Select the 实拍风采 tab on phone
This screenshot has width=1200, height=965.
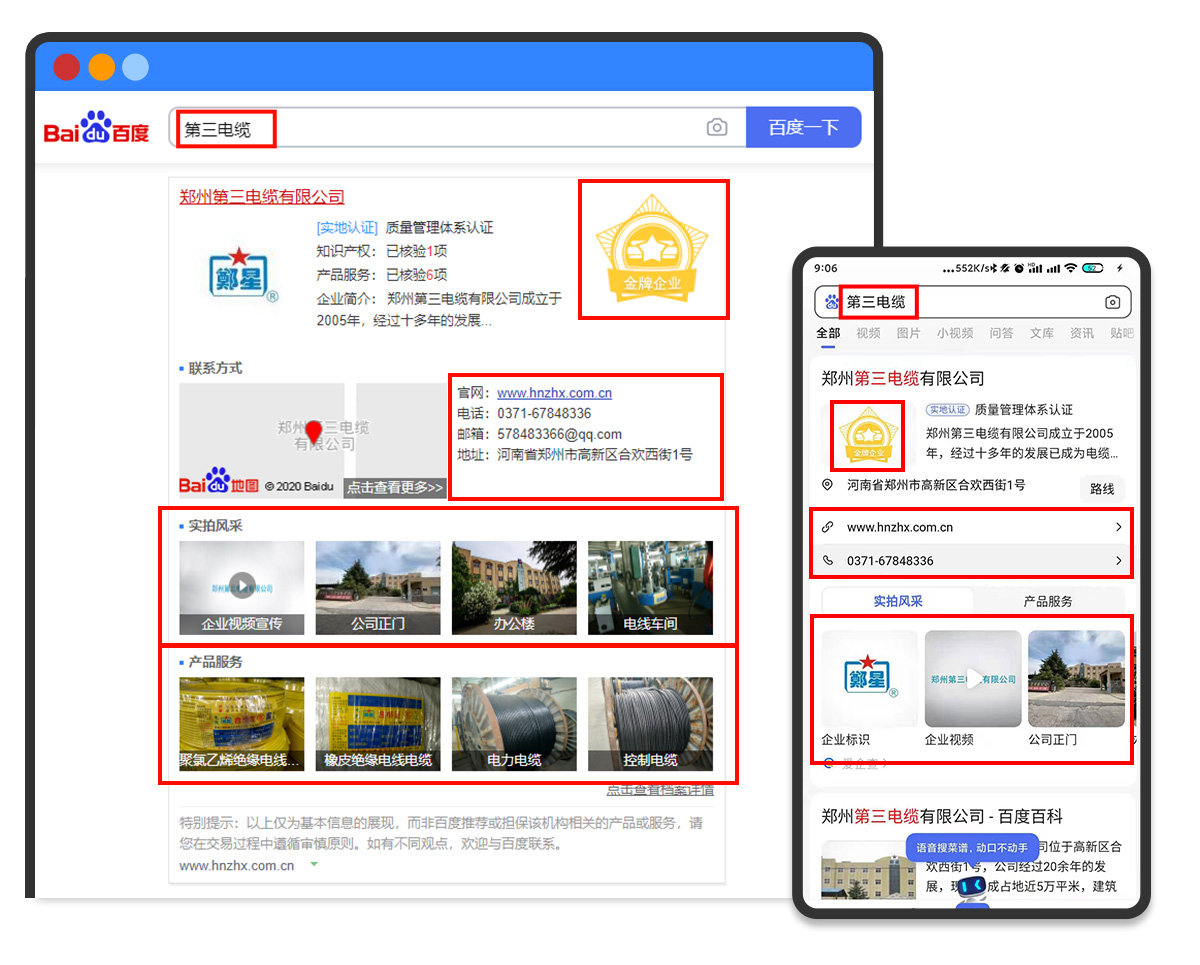coord(897,601)
